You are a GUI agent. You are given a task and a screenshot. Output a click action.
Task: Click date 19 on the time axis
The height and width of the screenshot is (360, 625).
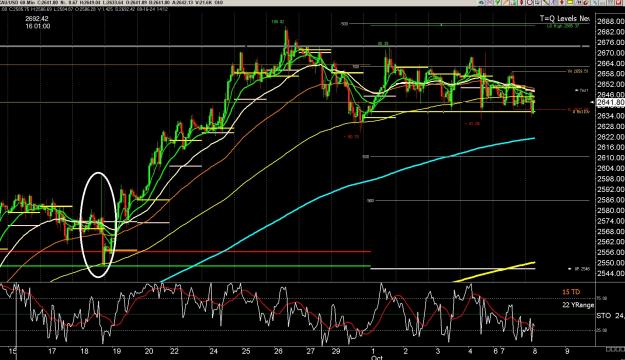click(x=116, y=351)
